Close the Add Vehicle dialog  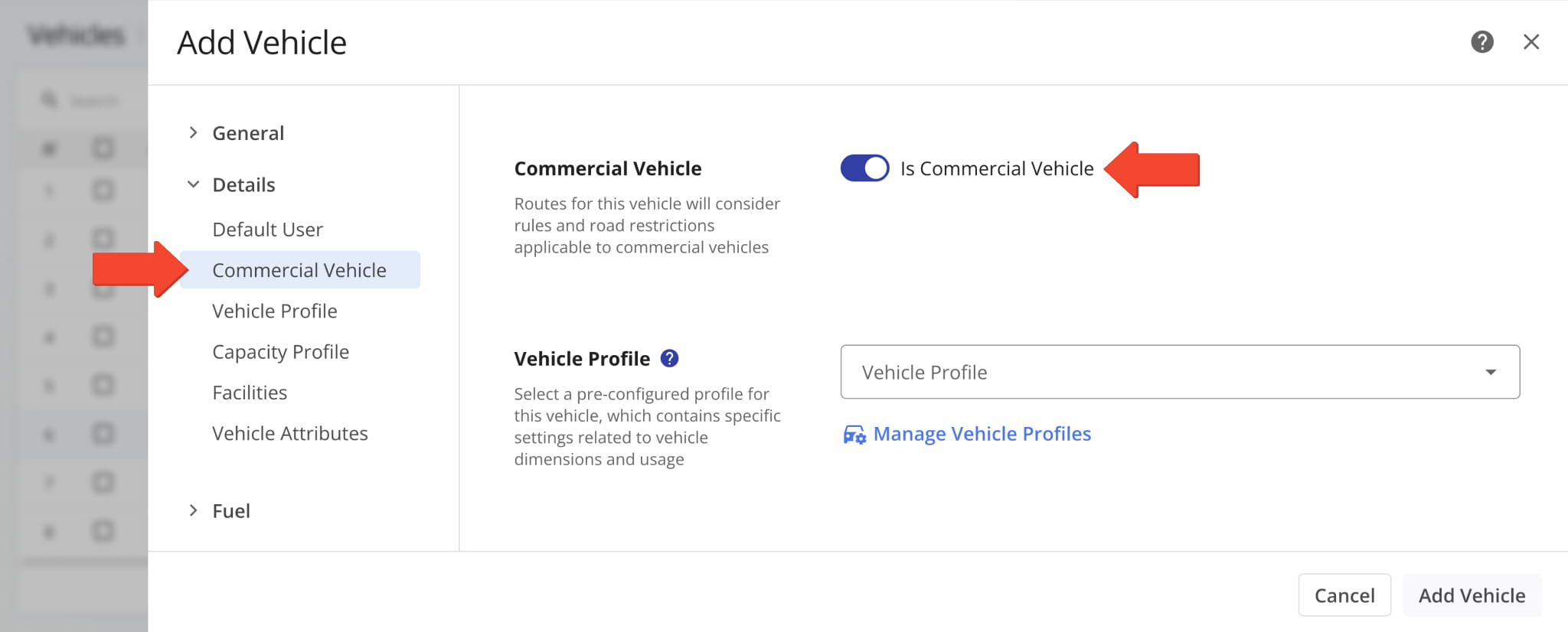pos(1531,42)
